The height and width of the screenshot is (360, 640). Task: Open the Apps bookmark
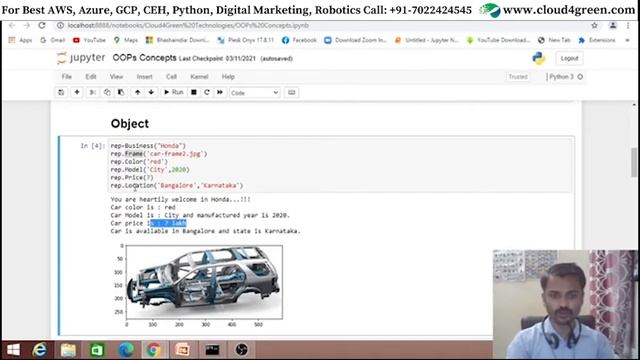click(x=20, y=40)
